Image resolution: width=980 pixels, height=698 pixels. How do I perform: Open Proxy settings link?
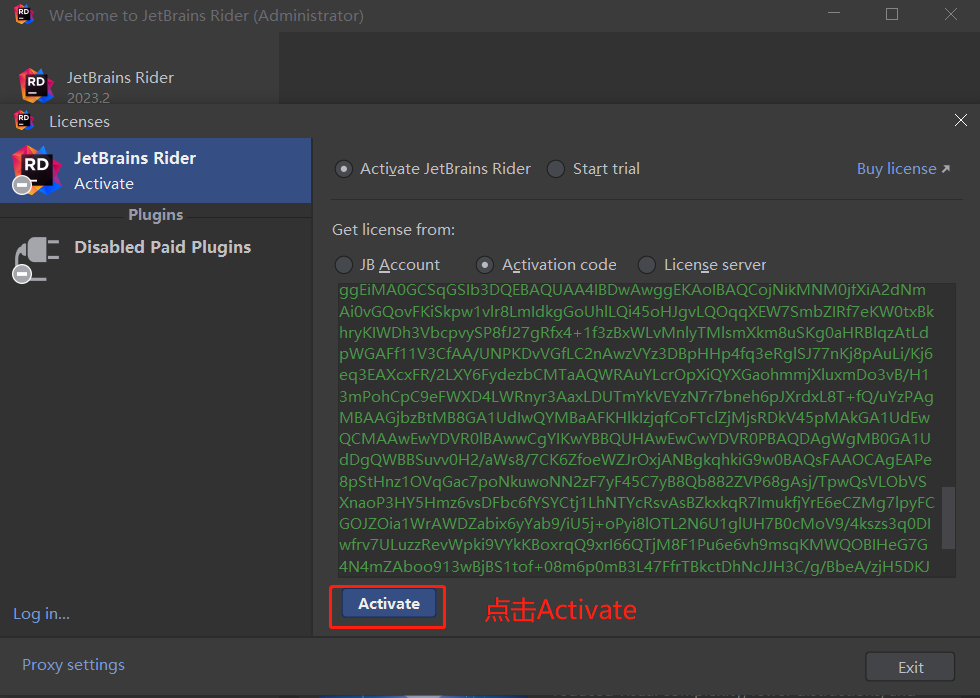73,665
